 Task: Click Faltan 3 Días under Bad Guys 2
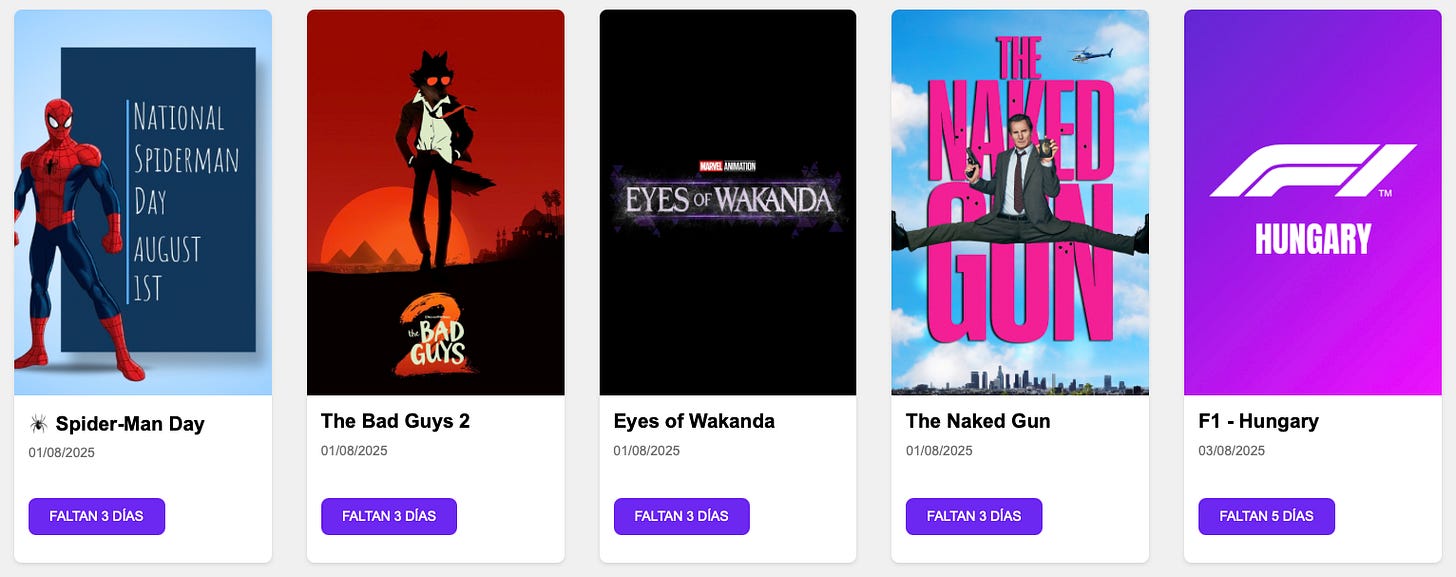(x=389, y=516)
